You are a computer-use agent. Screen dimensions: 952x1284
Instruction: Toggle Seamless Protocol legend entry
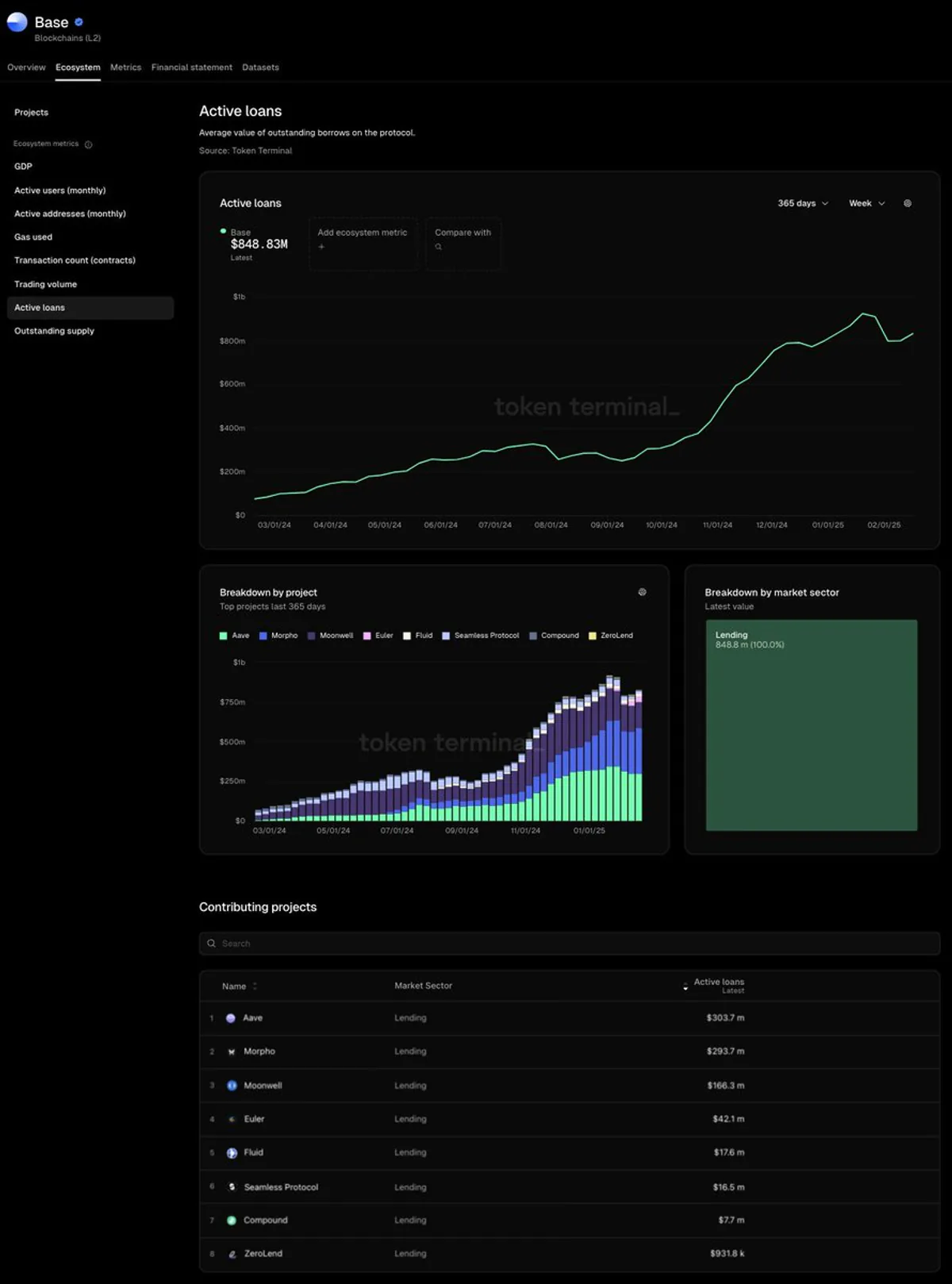481,636
